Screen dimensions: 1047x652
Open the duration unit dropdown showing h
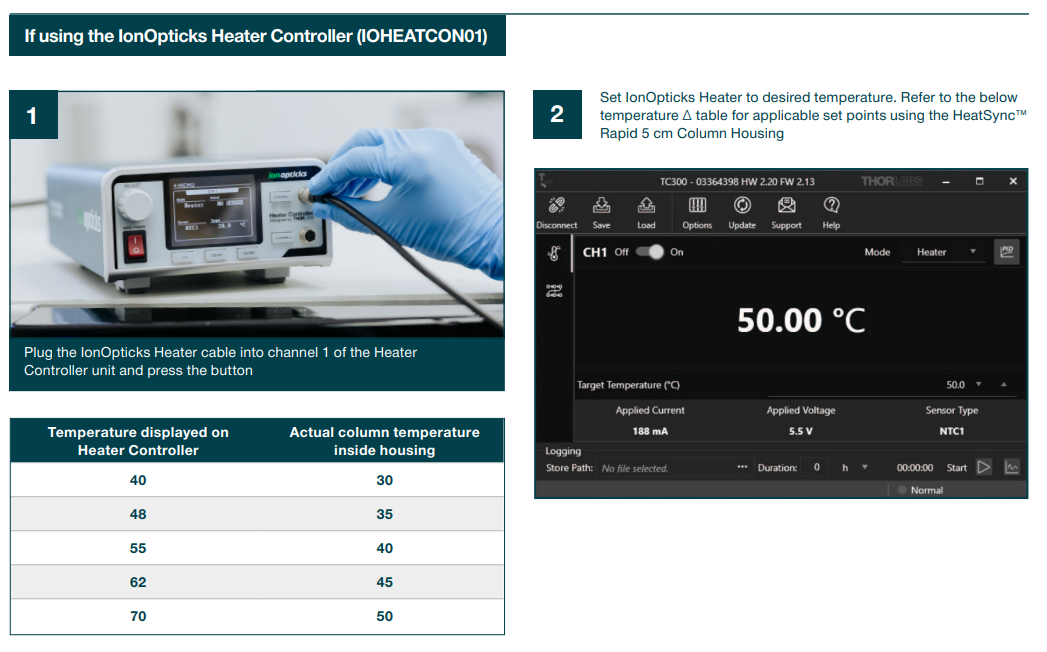pos(864,468)
